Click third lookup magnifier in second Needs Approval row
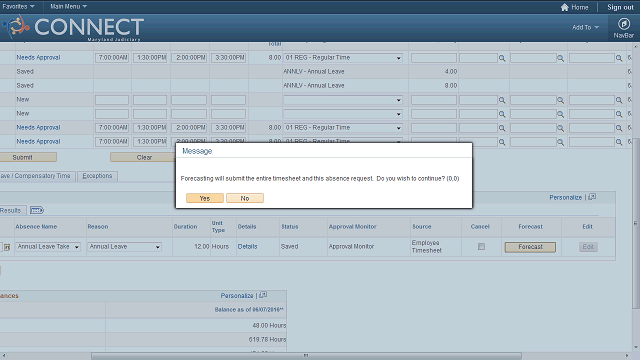 pos(619,128)
